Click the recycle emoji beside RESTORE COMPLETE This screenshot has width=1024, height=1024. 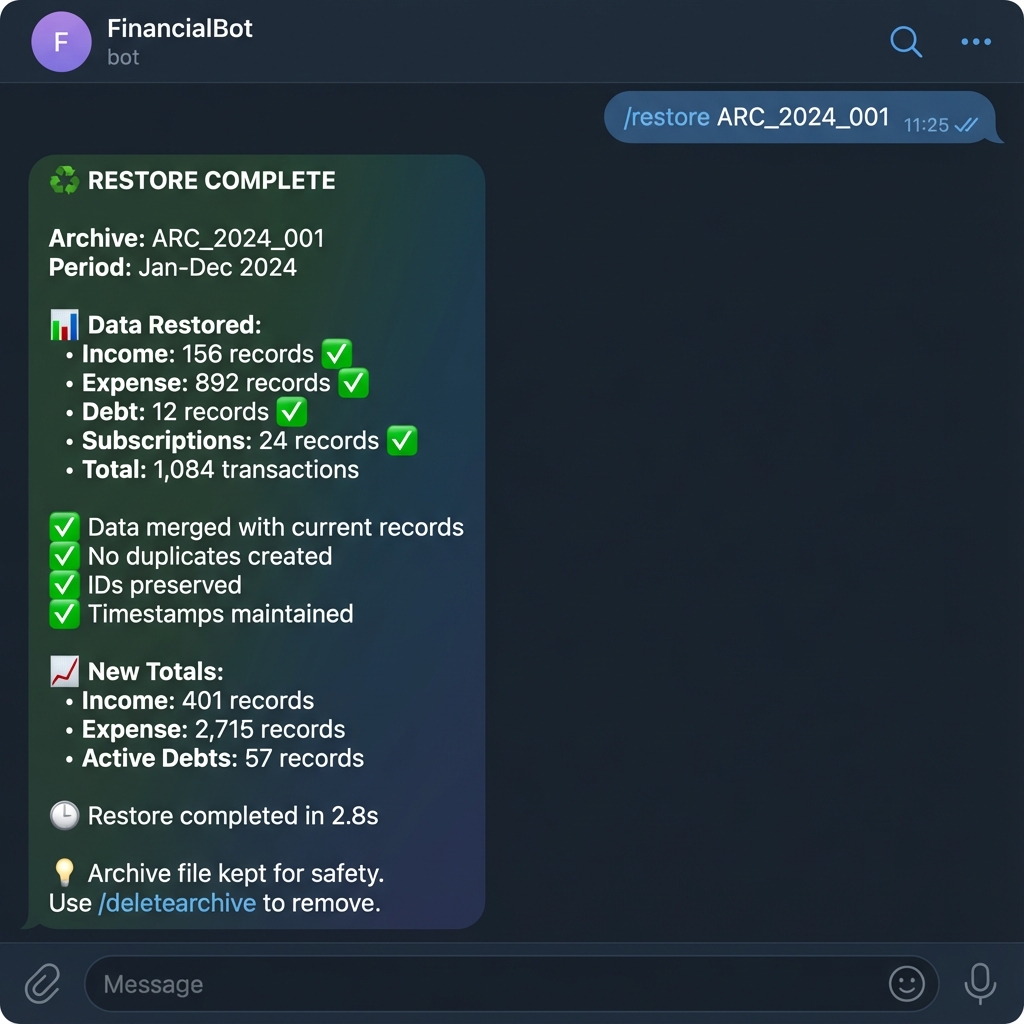(64, 180)
